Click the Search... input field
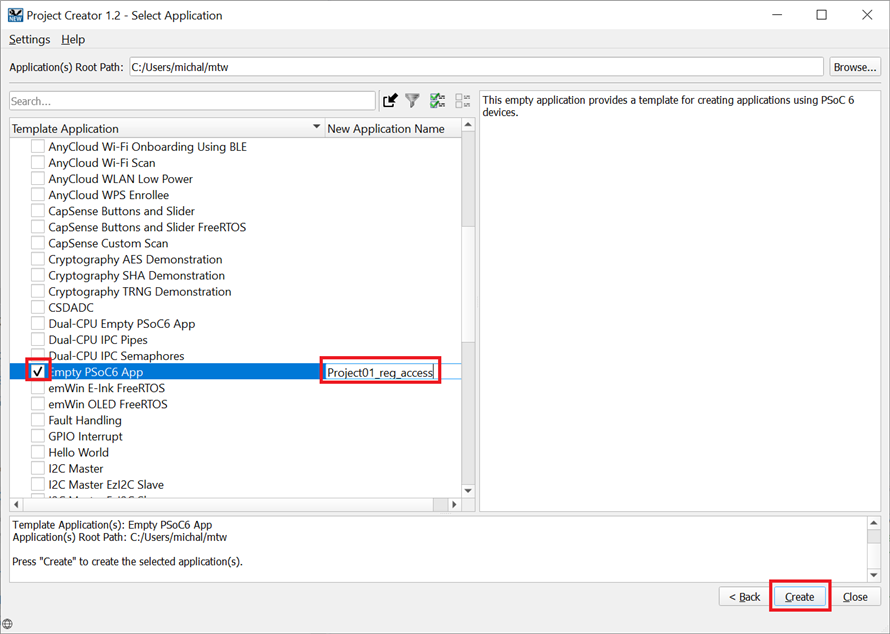Screen dimensions: 890x634 click(x=192, y=101)
